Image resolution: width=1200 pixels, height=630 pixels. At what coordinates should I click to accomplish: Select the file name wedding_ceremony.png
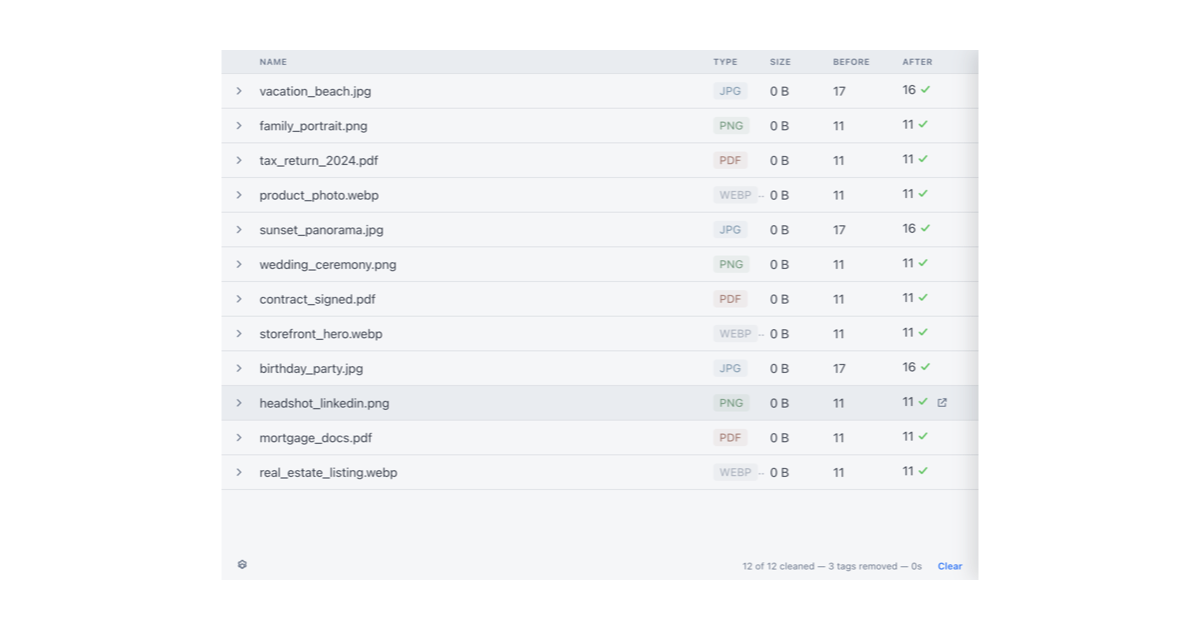(x=328, y=265)
